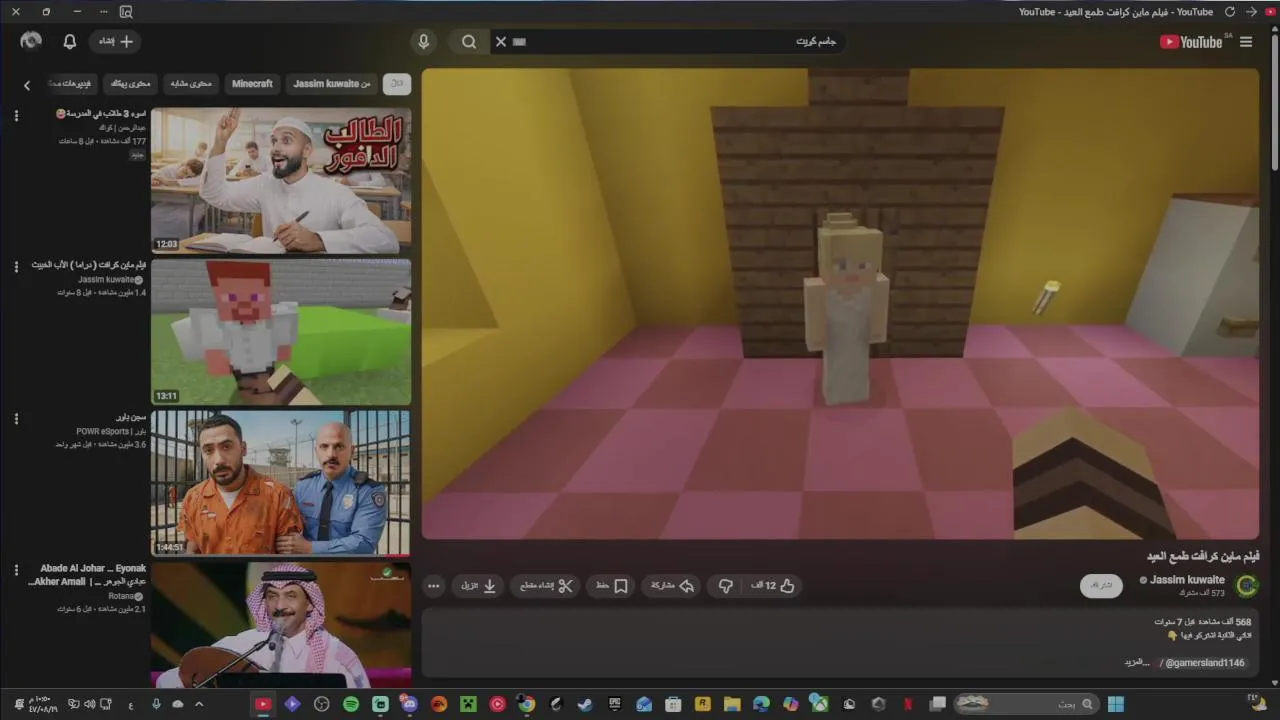The image size is (1280, 720).
Task: Open the @gamersland1146 link in description
Action: 1205,663
